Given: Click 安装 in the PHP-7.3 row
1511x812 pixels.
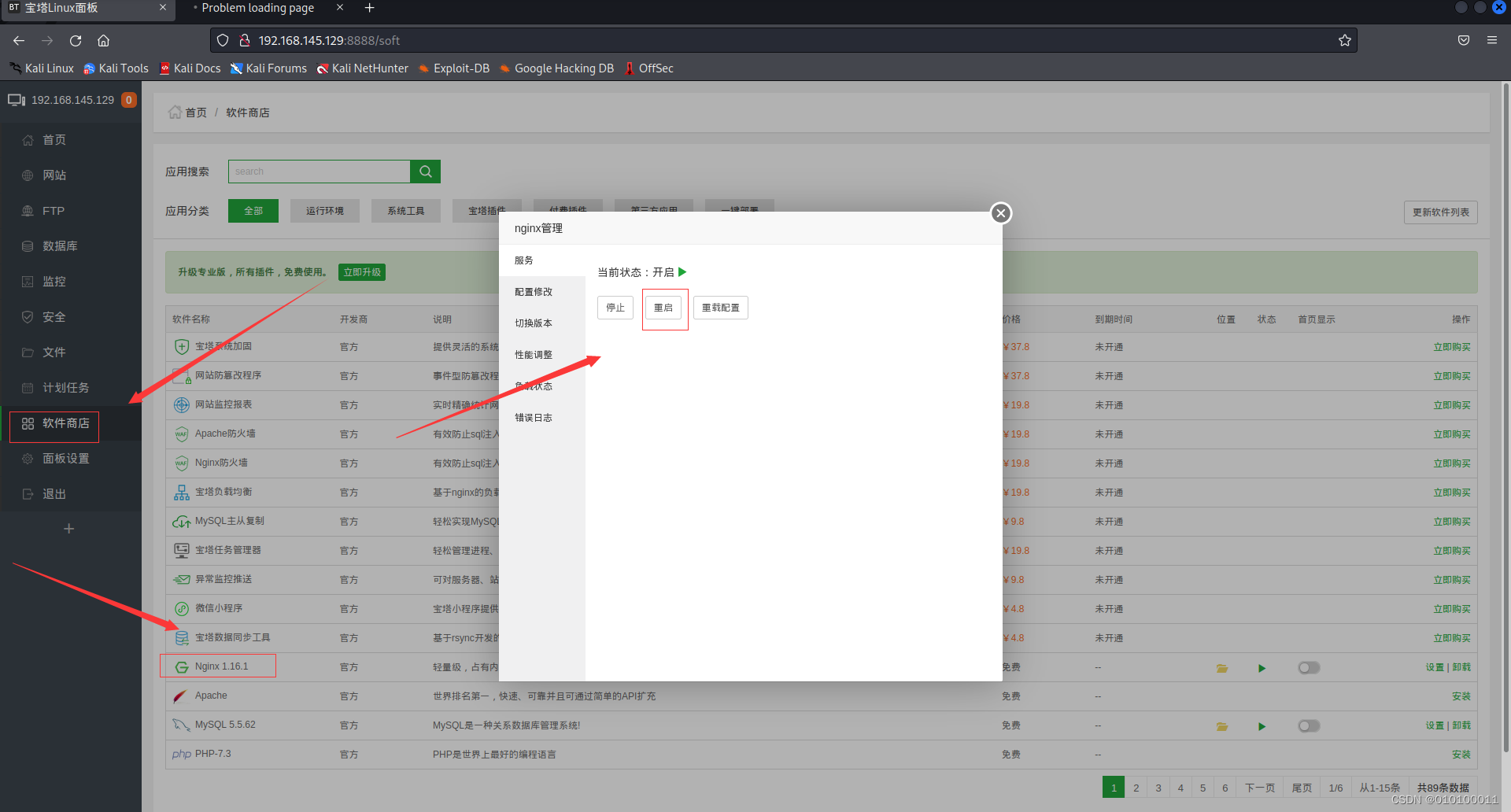Looking at the screenshot, I should 1461,755.
